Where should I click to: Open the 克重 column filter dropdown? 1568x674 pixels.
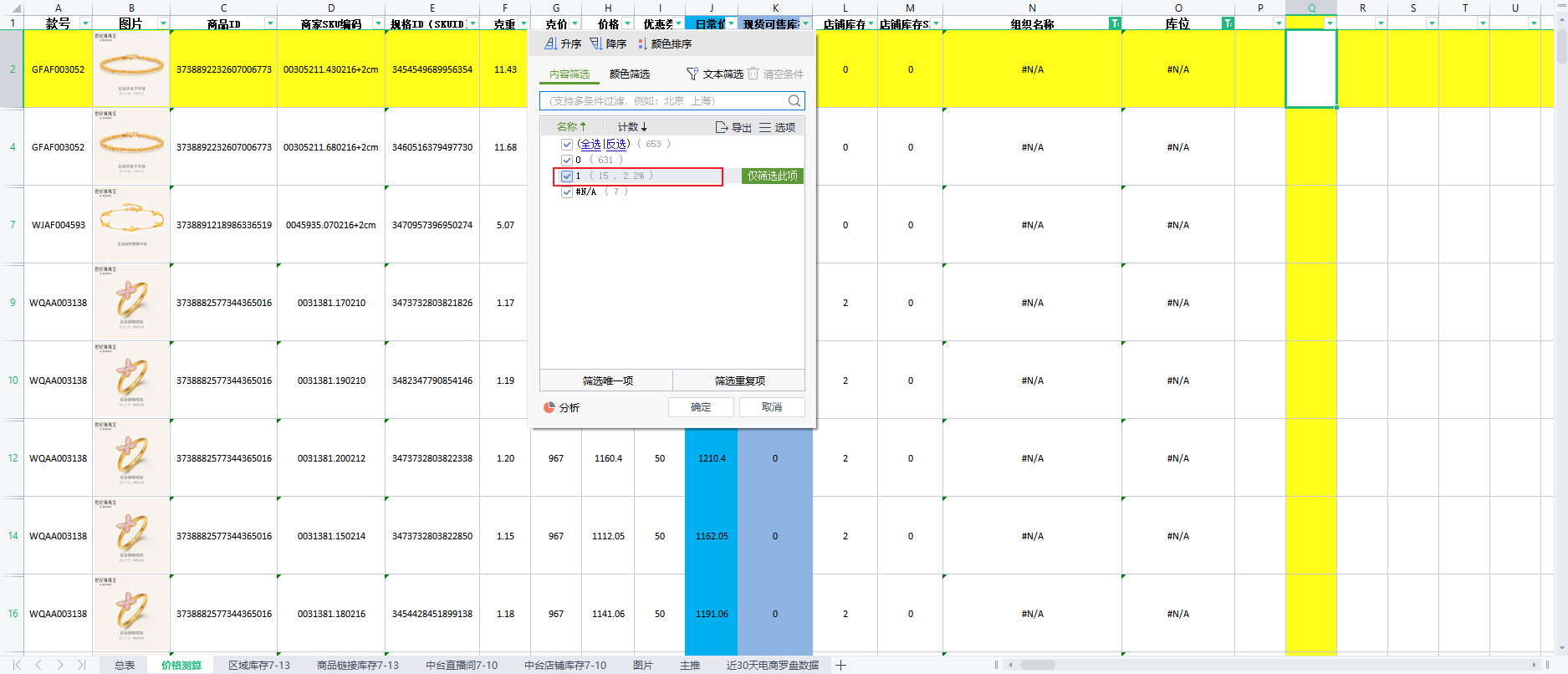(x=524, y=23)
